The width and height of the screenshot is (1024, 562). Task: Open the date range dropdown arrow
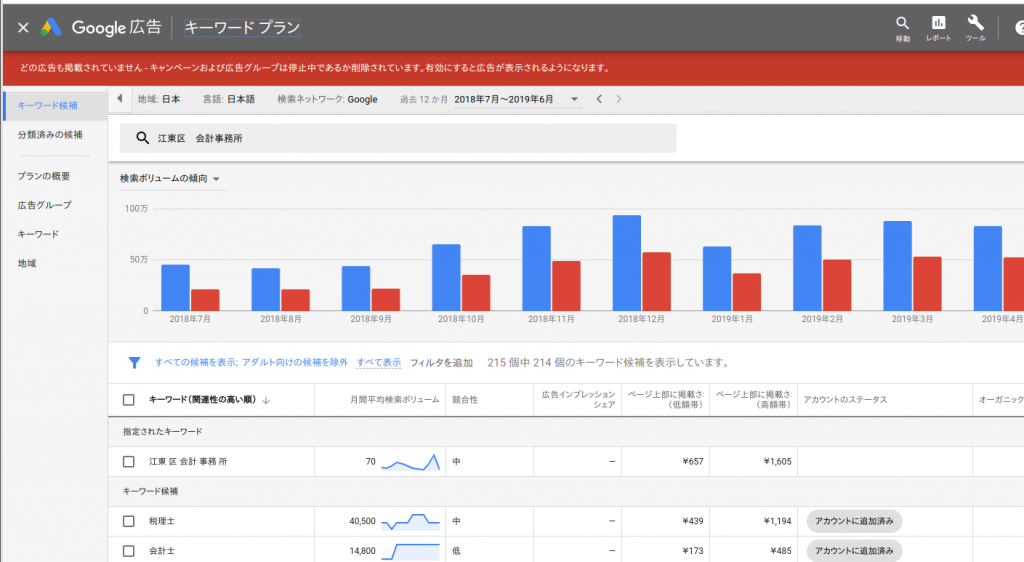574,99
